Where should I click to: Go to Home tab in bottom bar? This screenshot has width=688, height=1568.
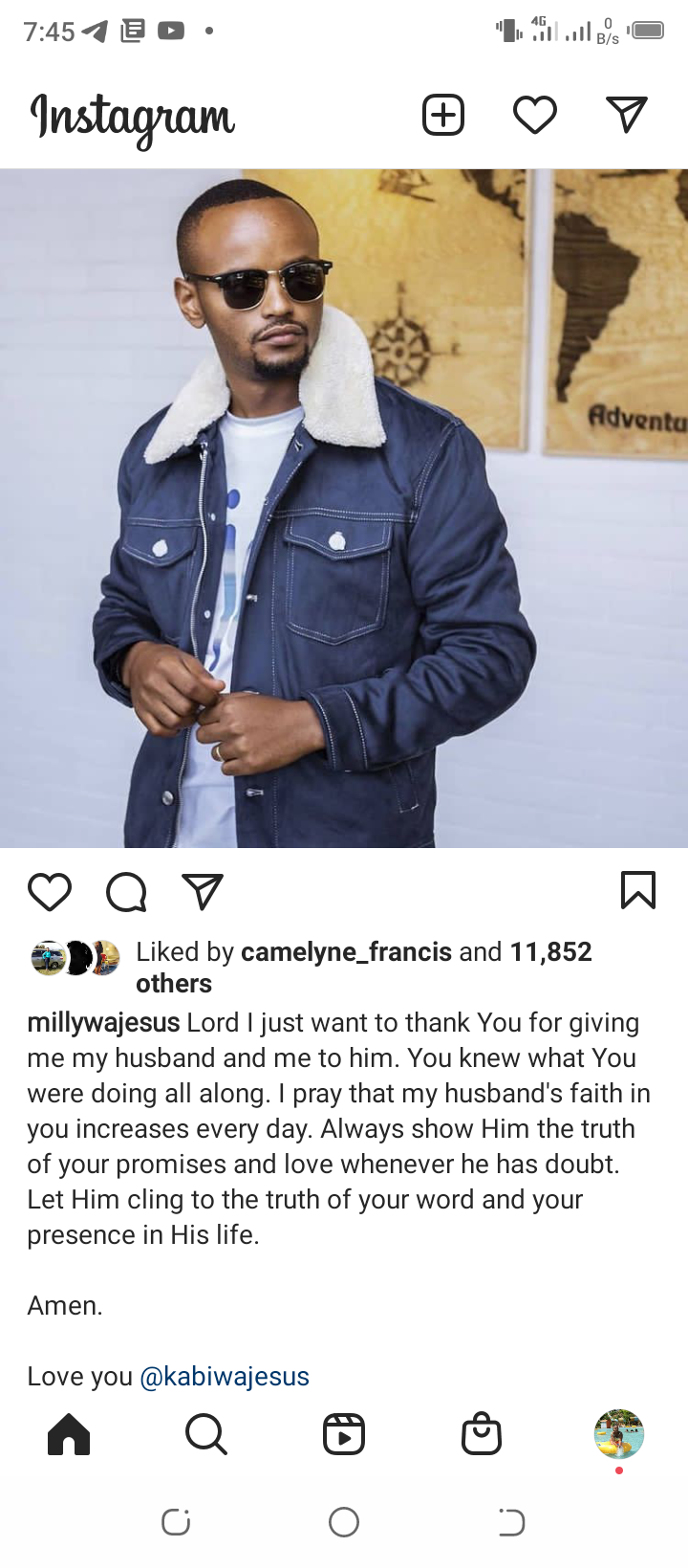coord(69,1434)
